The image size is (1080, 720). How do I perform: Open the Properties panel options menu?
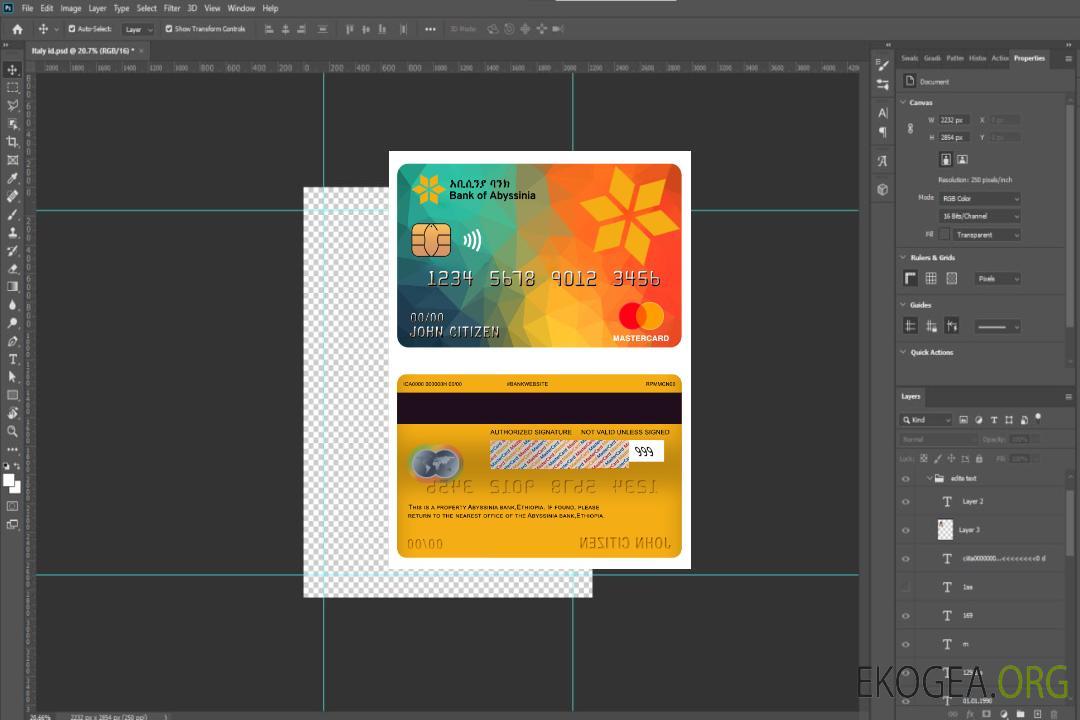click(x=1068, y=59)
